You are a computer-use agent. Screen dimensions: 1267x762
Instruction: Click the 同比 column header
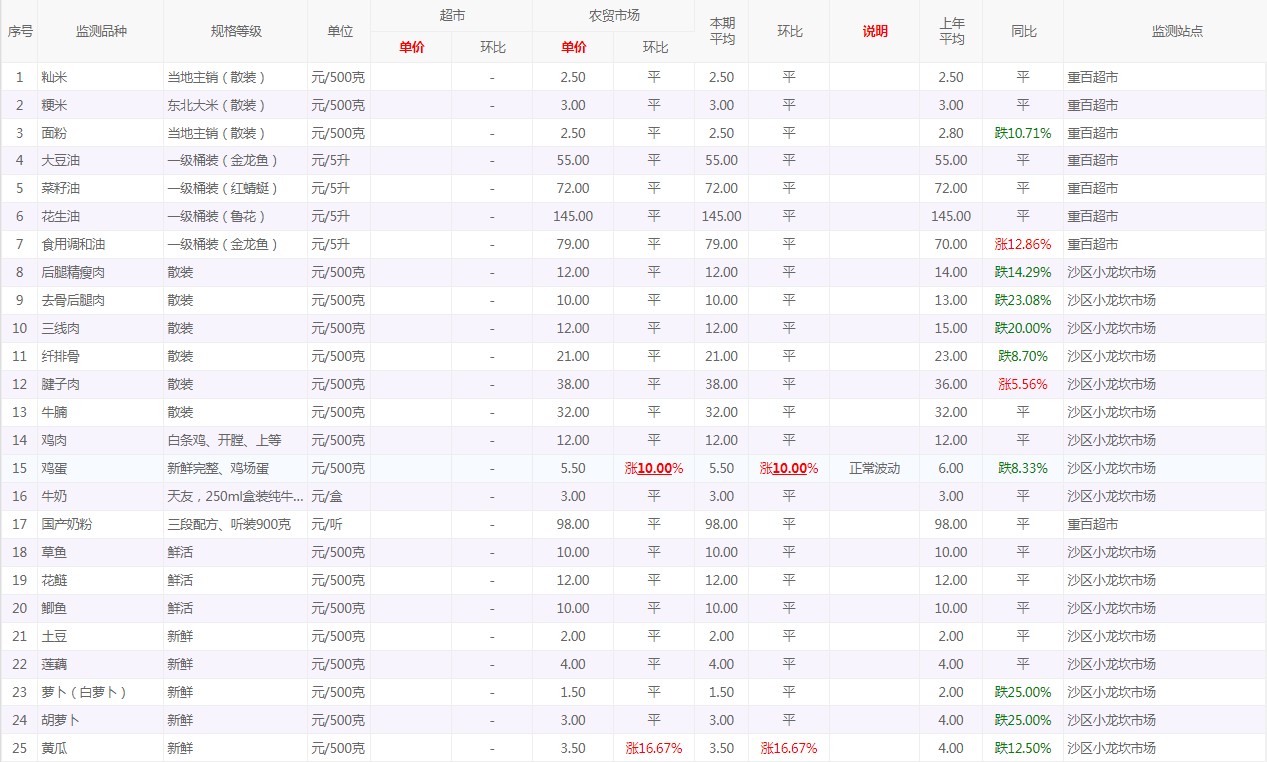1023,31
